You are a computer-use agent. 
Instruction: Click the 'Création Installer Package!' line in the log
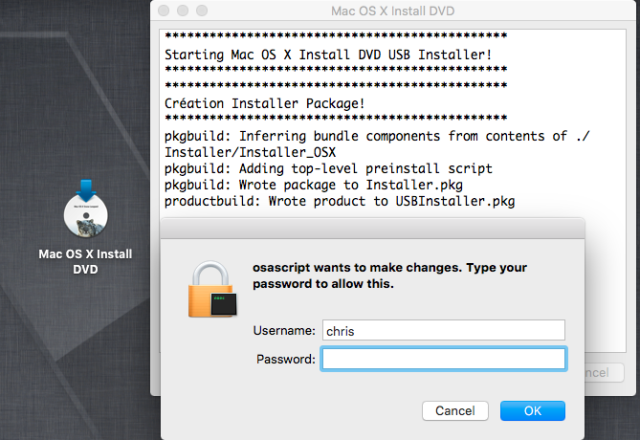pos(264,103)
